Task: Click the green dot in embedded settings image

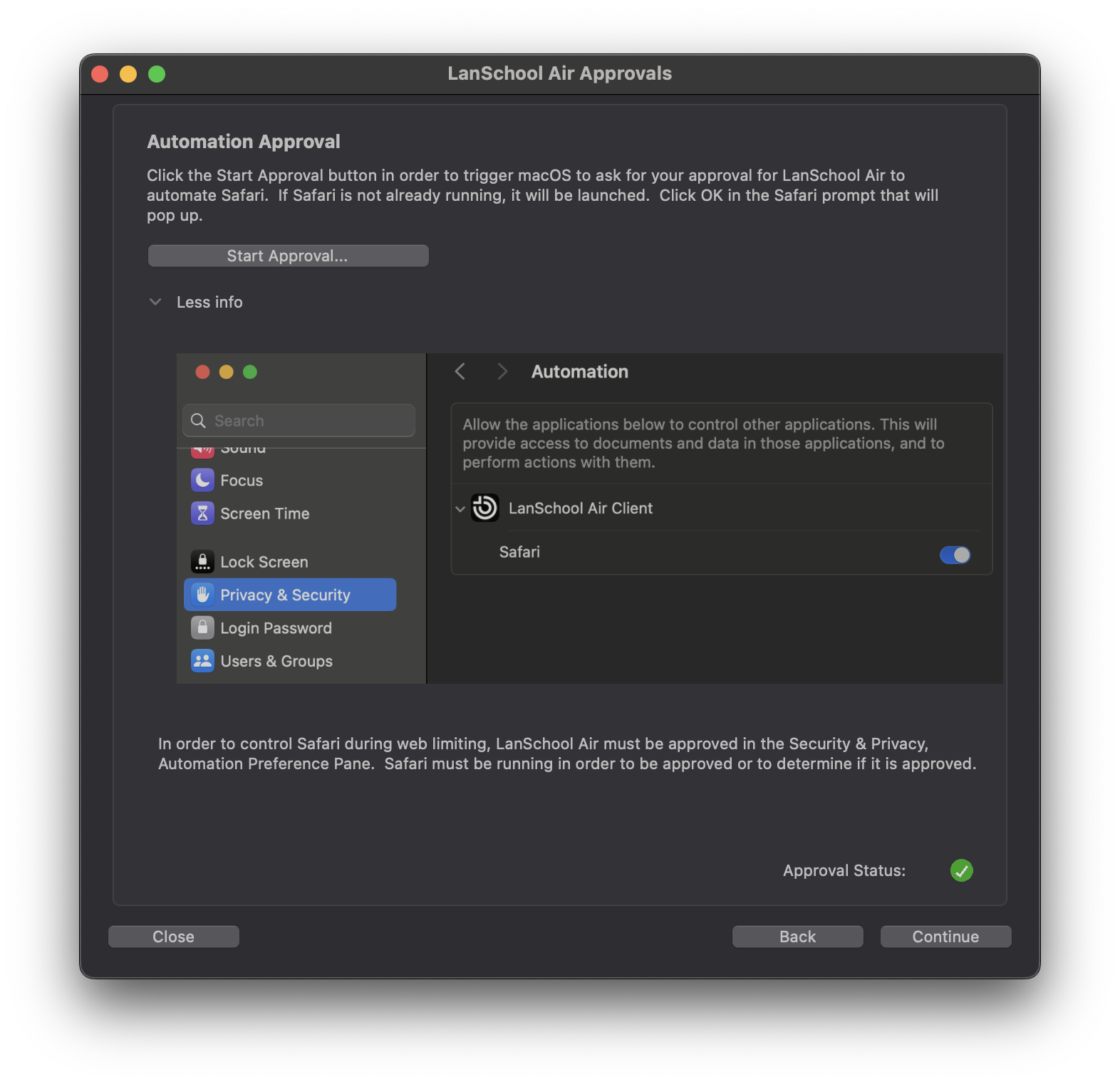Action: pyautogui.click(x=250, y=372)
